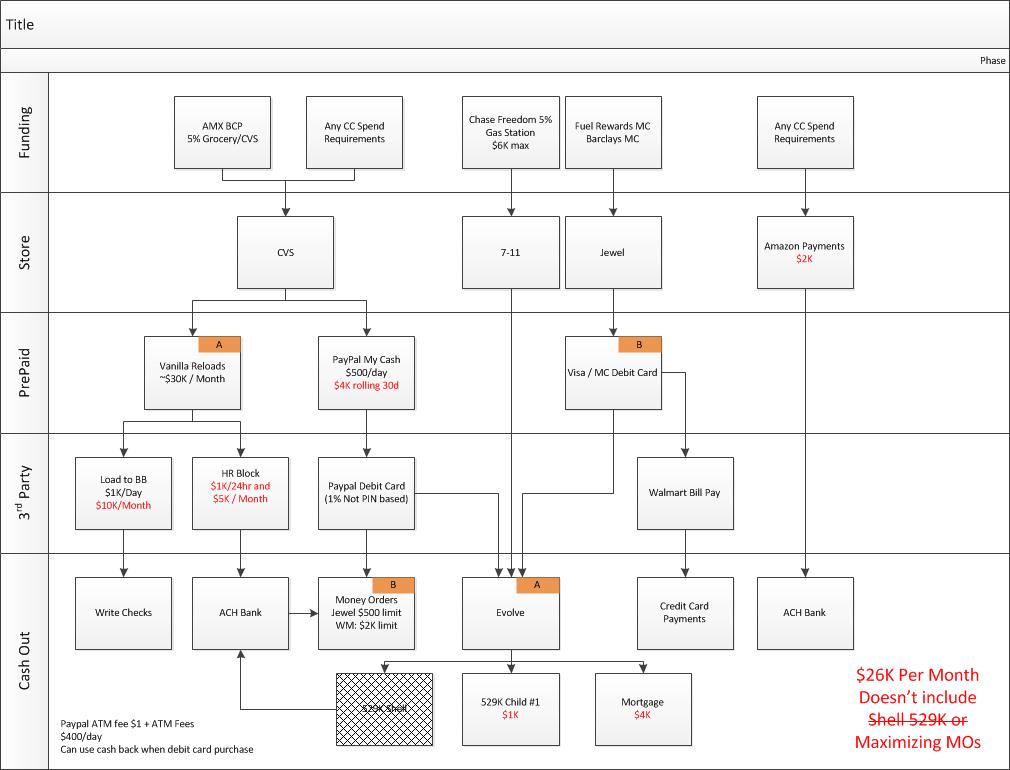Select the Credit Card Payments box

685,613
